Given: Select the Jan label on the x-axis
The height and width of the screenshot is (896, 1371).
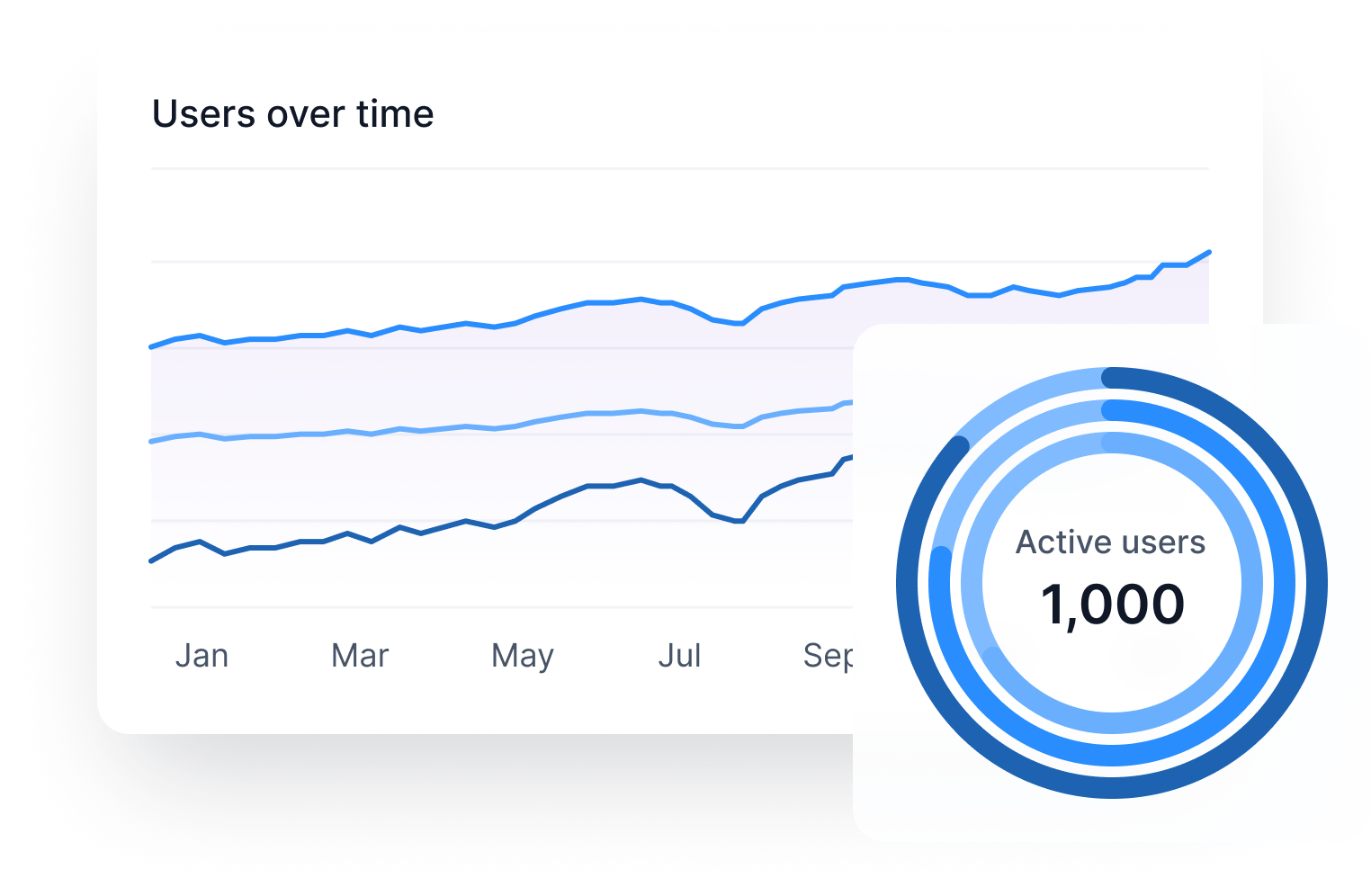Looking at the screenshot, I should [x=202, y=656].
